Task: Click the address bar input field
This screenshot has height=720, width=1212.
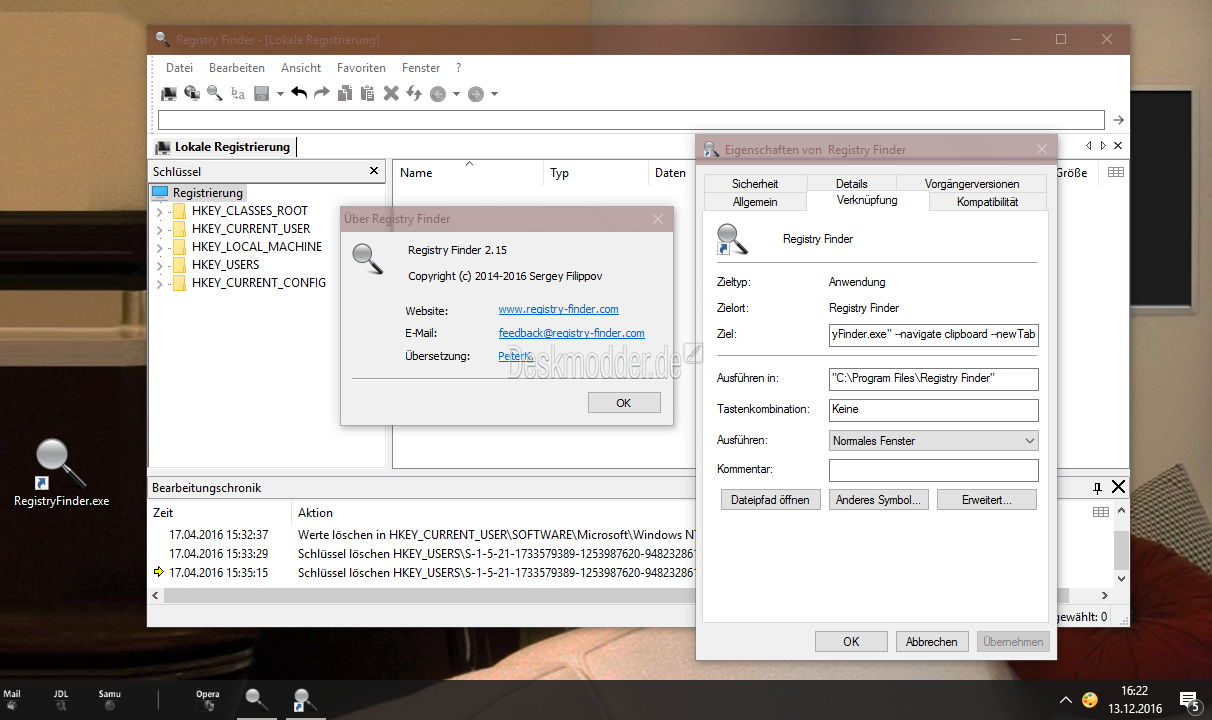Action: [x=631, y=120]
